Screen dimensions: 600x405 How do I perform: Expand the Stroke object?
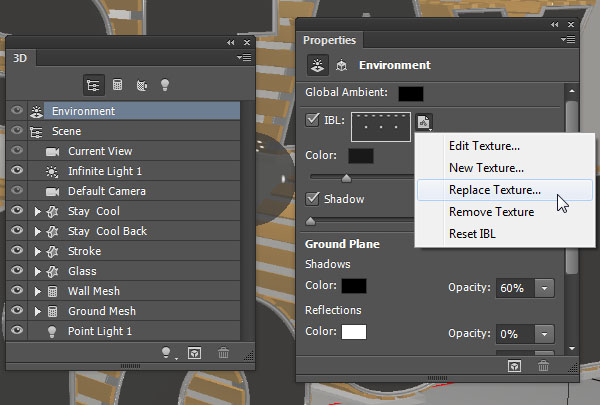pyautogui.click(x=37, y=251)
